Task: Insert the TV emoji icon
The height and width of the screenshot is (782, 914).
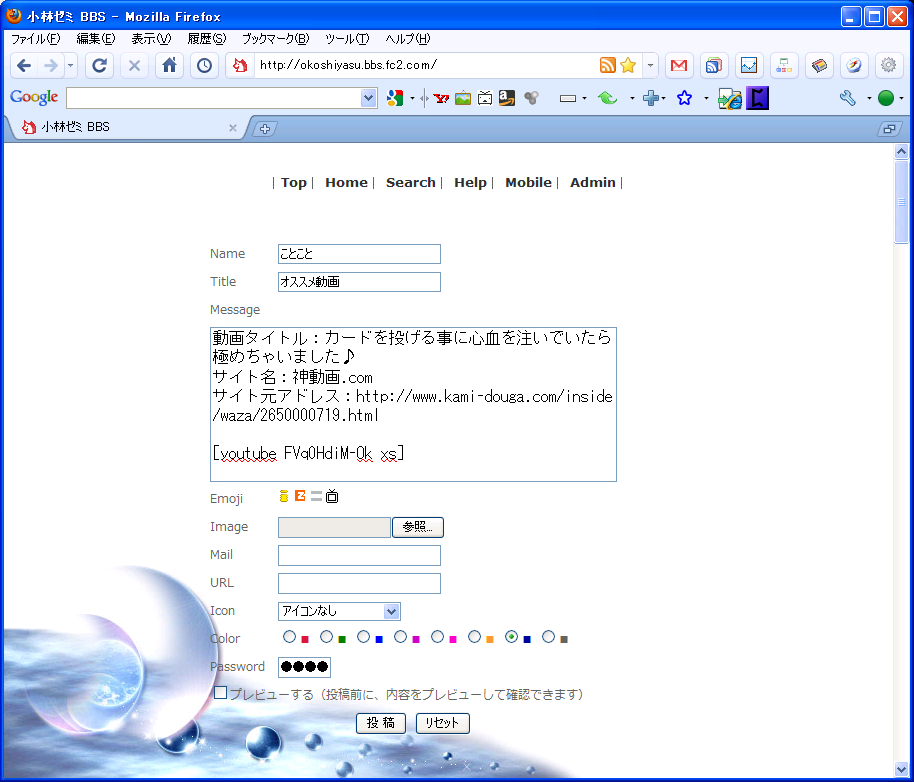Action: pos(332,497)
